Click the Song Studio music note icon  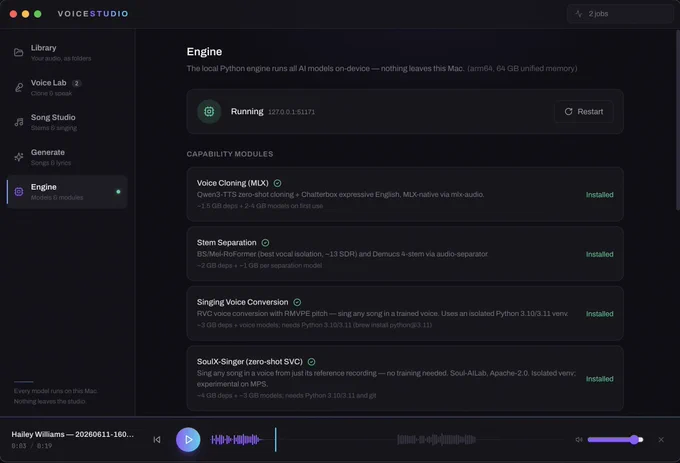pyautogui.click(x=19, y=122)
